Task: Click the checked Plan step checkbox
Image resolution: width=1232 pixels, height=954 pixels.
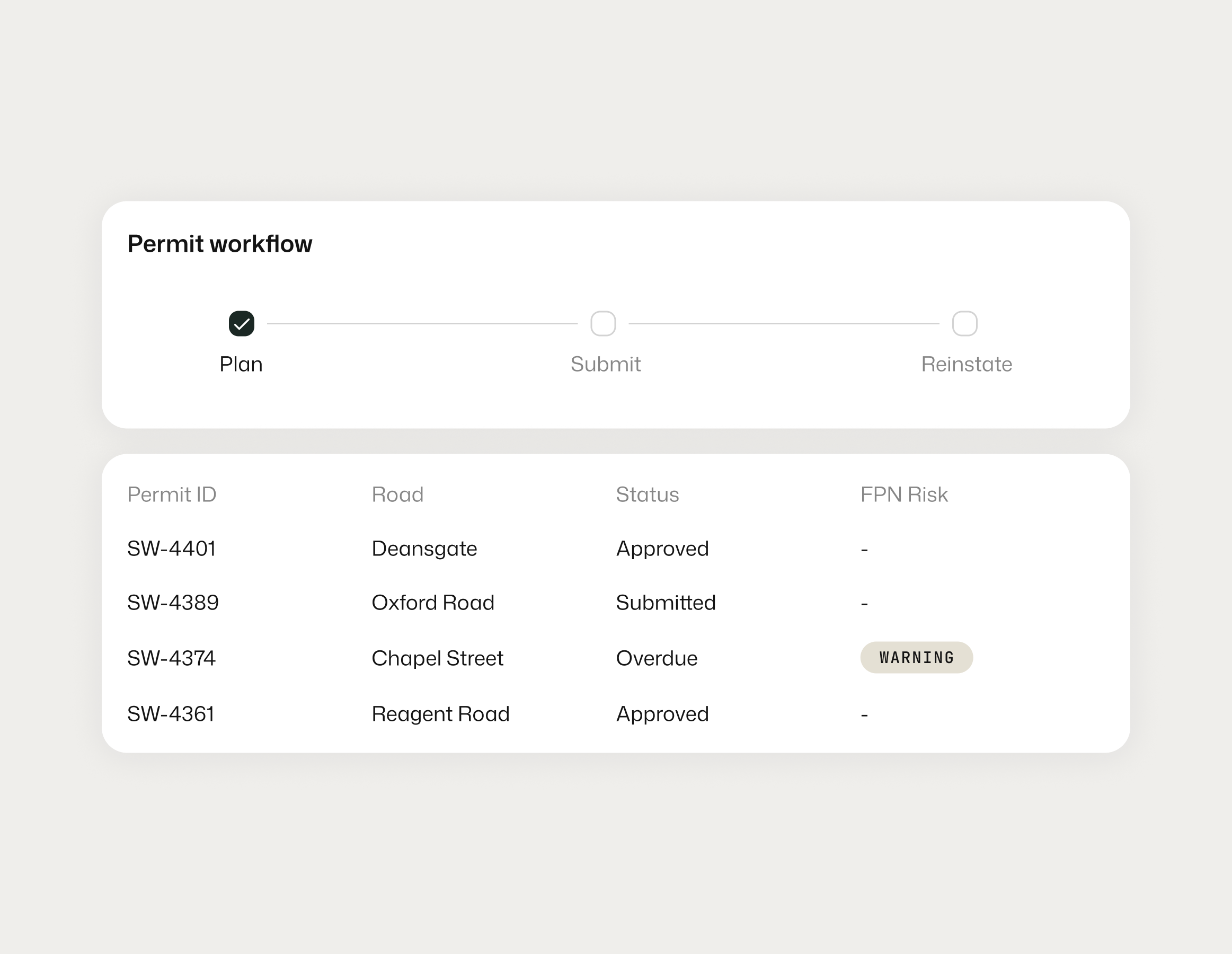Action: [242, 324]
